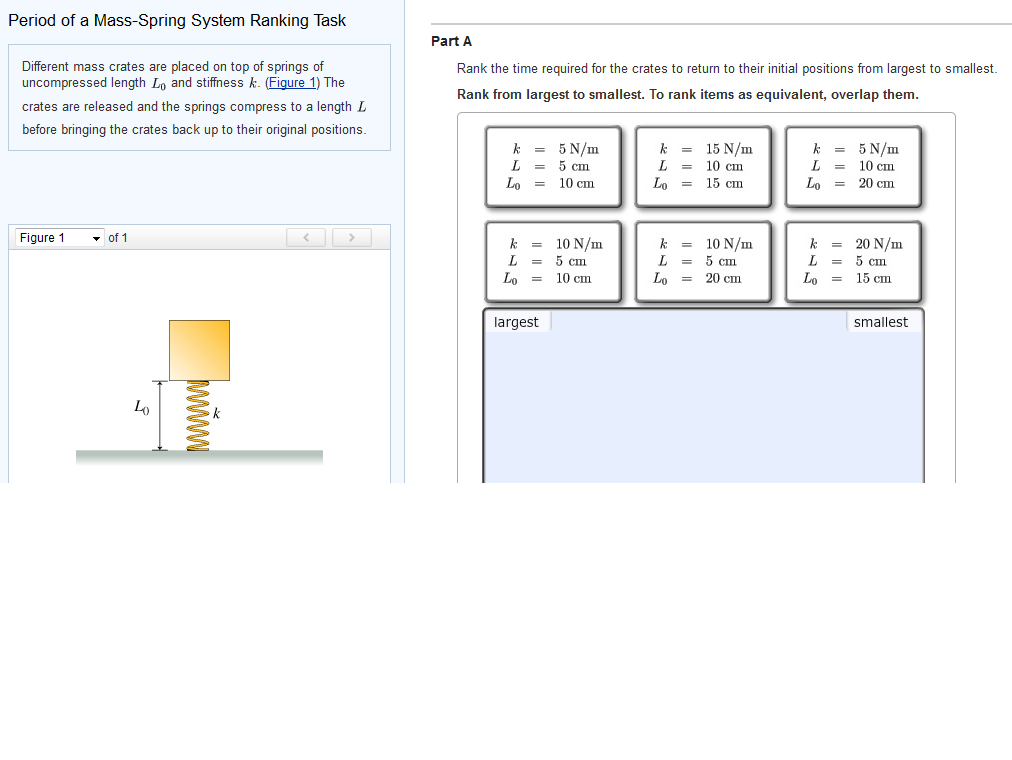Viewport: 1012px width, 760px height.
Task: Click the previous figure arrow icon
Action: coord(306,237)
